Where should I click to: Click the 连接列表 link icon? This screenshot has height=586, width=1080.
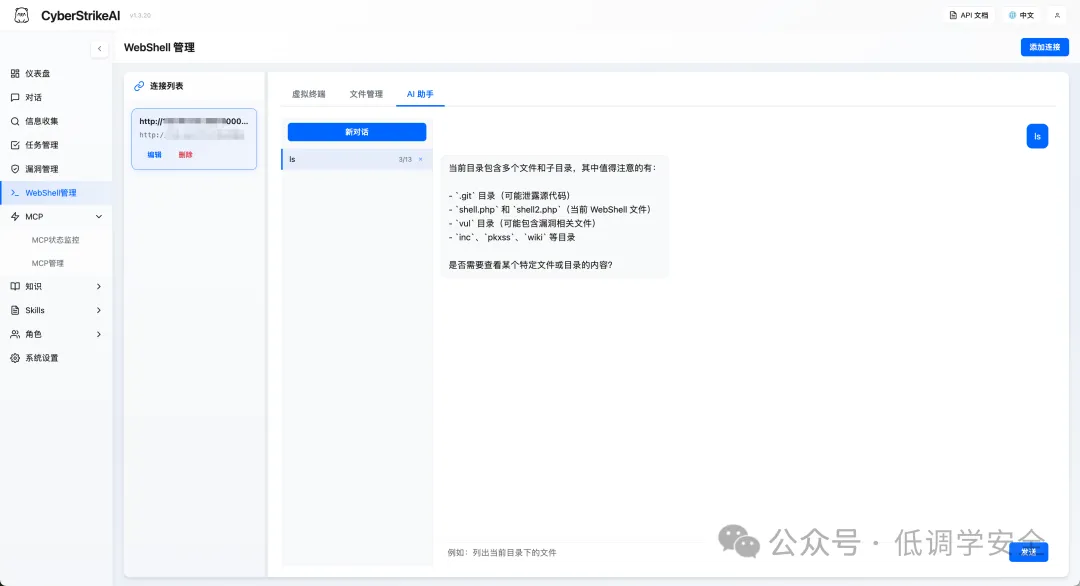(139, 86)
